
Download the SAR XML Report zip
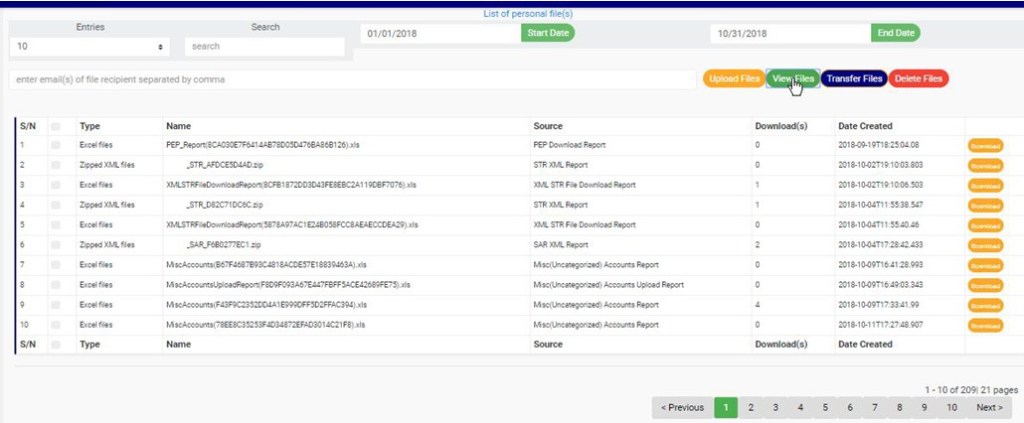pyautogui.click(x=985, y=245)
